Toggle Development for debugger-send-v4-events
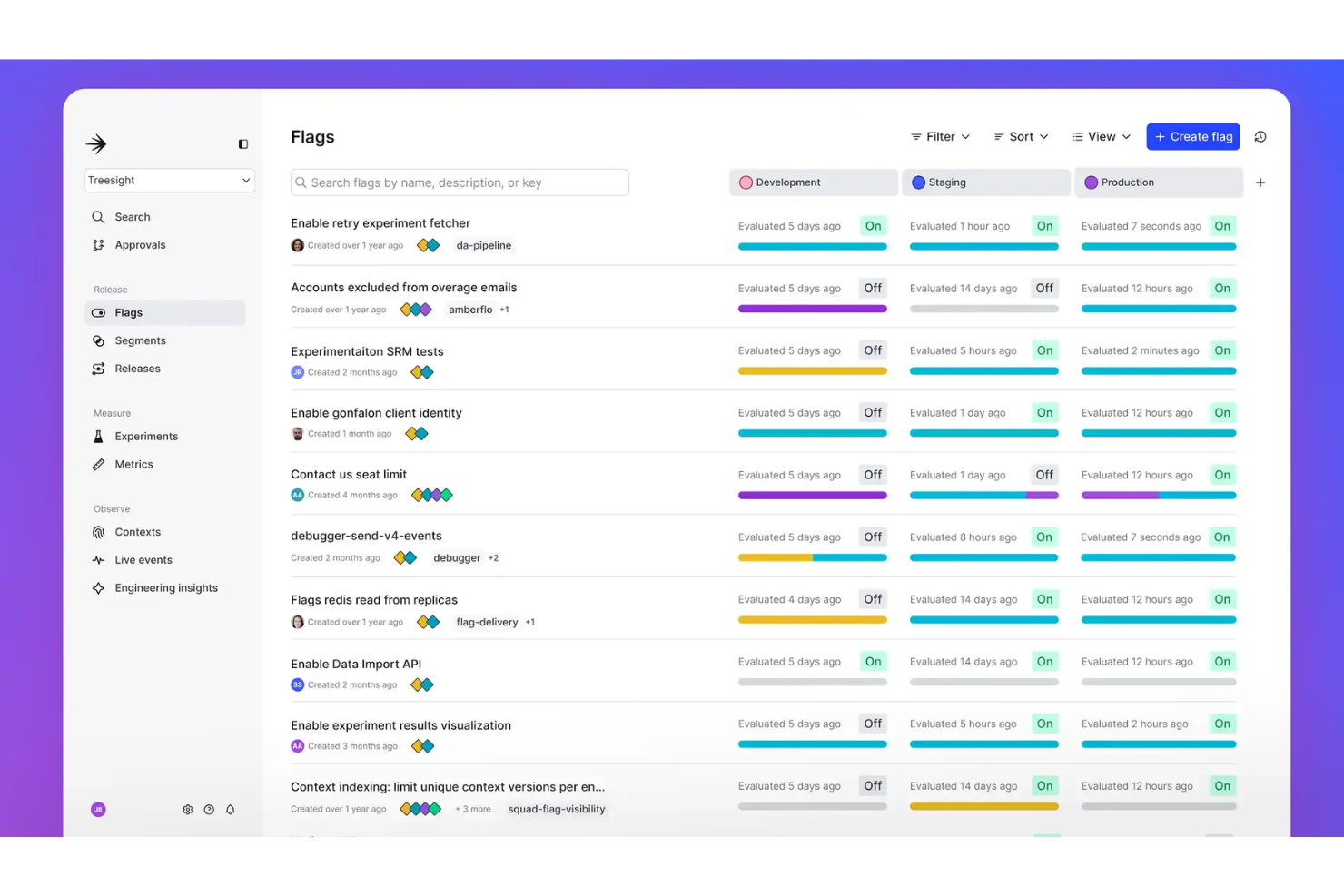The height and width of the screenshot is (896, 1344). (x=873, y=537)
